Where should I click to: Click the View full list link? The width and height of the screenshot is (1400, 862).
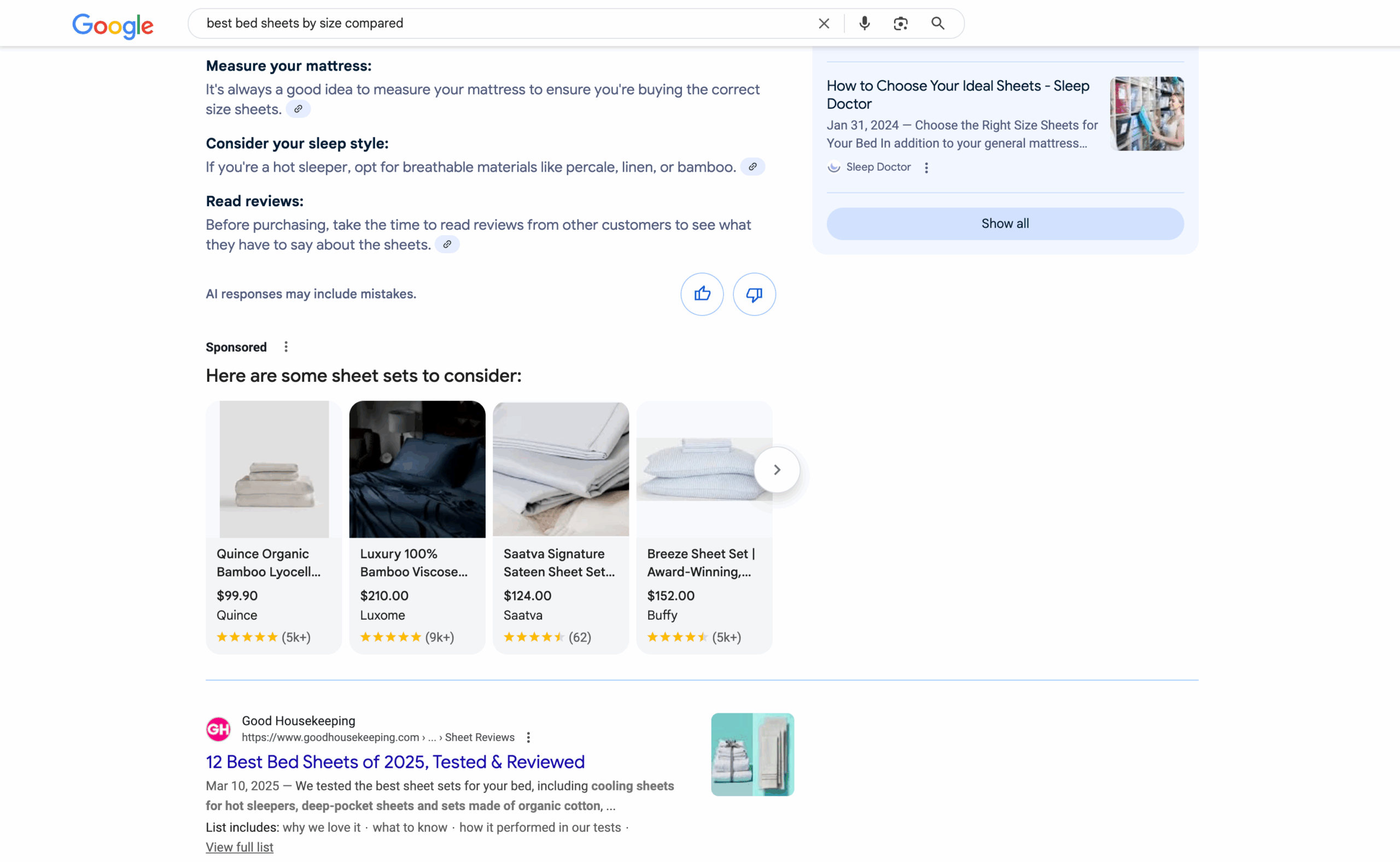[240, 847]
